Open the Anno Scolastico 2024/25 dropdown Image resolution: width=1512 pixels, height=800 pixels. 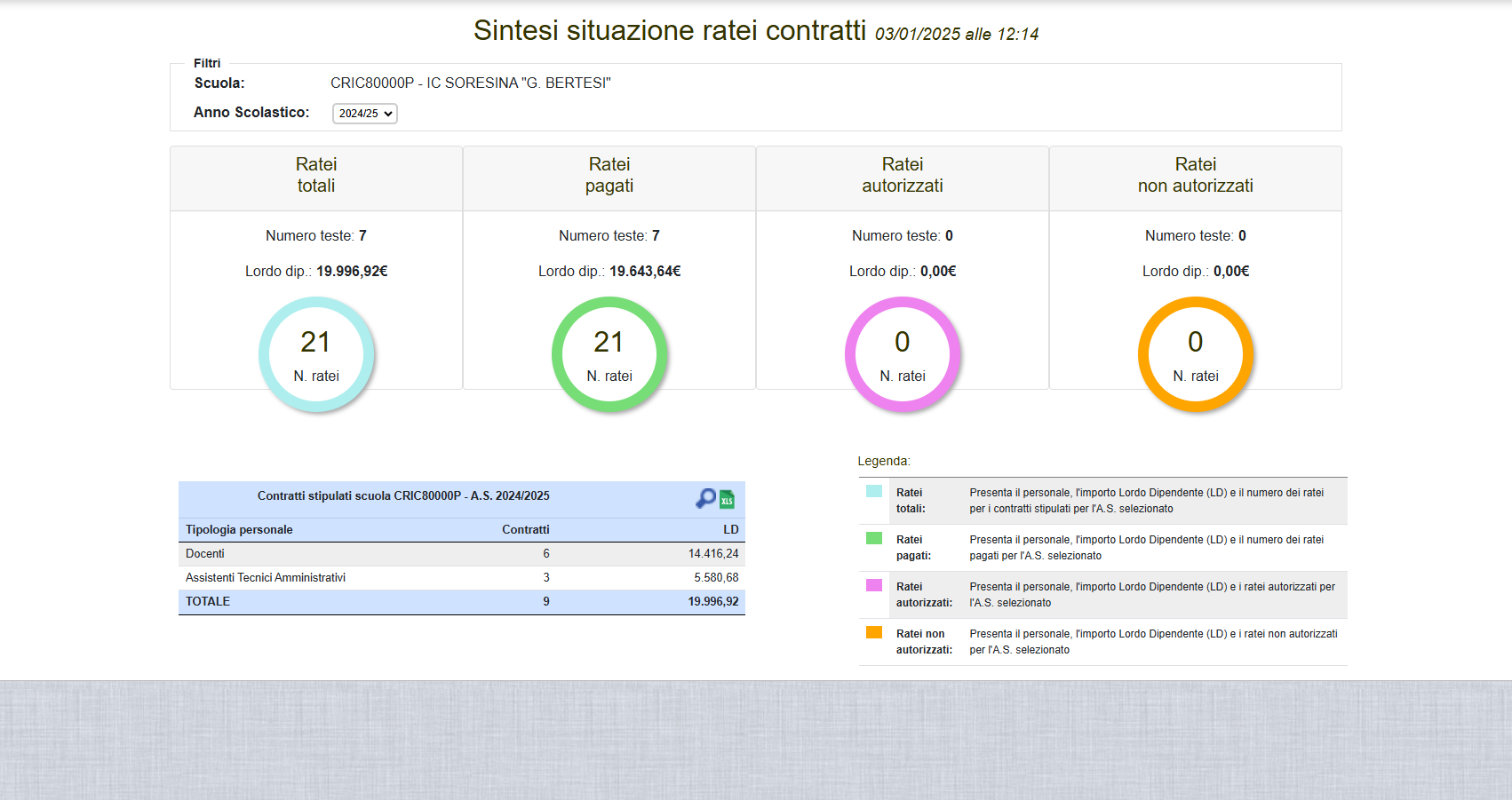[x=364, y=114]
